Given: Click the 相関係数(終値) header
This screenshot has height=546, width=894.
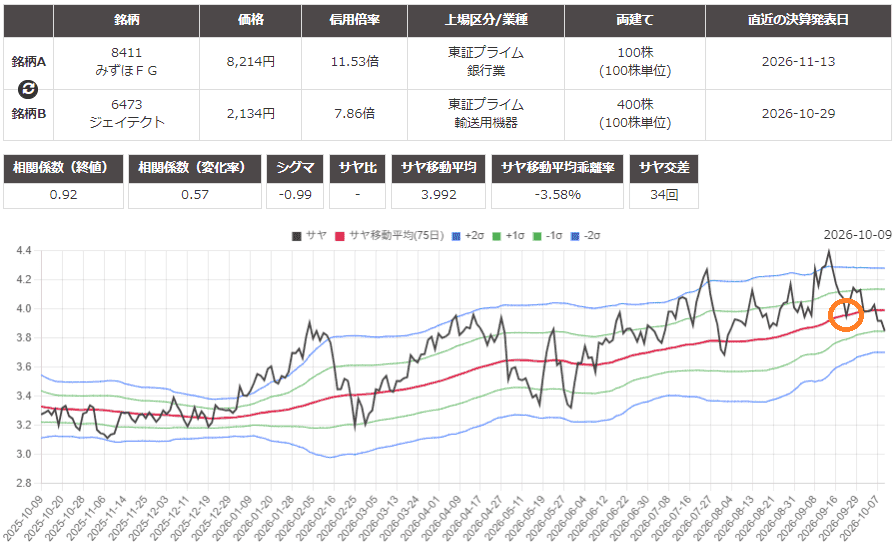Looking at the screenshot, I should (63, 168).
